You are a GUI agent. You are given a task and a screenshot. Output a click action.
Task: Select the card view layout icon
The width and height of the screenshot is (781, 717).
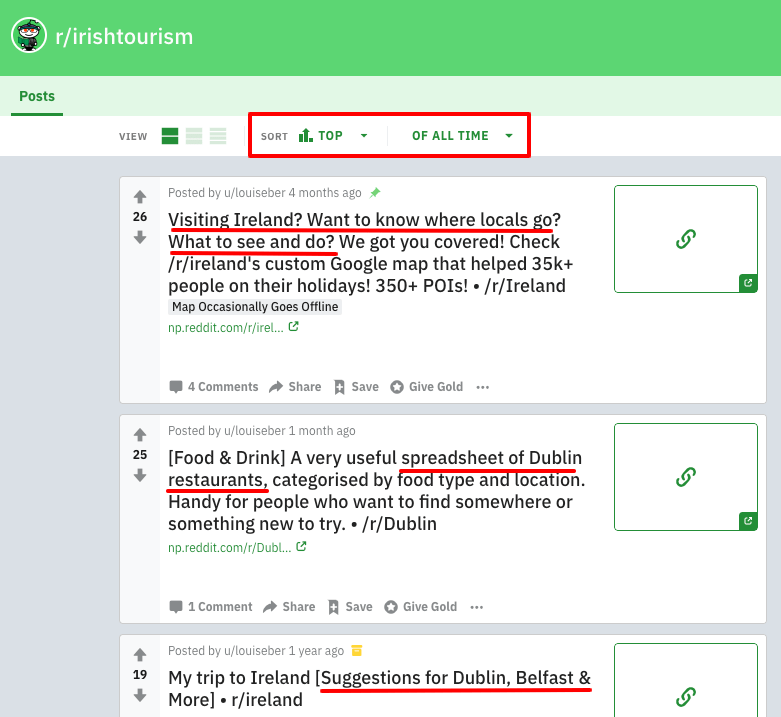170,136
